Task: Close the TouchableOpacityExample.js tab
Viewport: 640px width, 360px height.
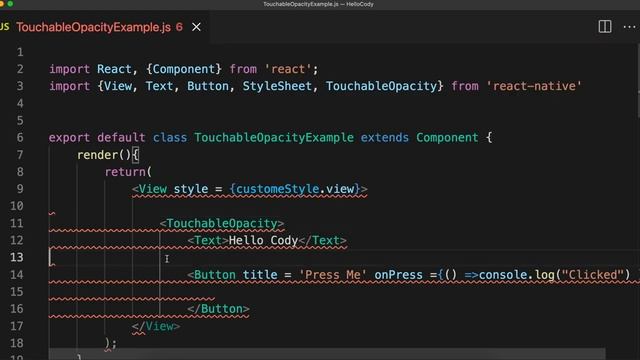Action: [196, 27]
